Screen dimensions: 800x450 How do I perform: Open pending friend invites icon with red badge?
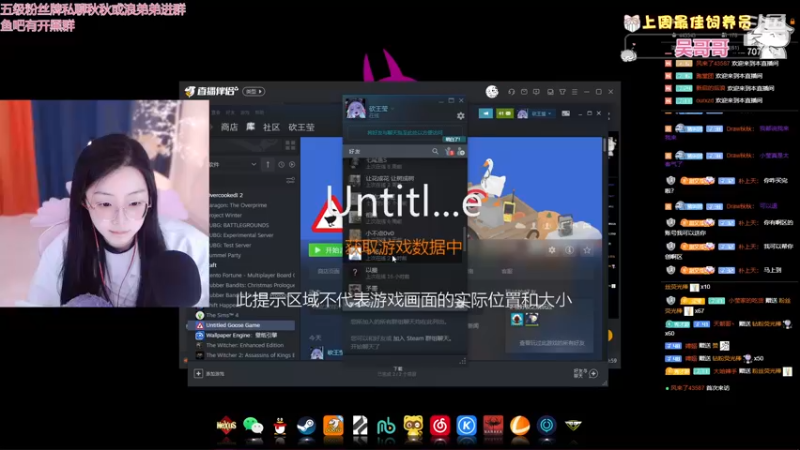pos(449,152)
